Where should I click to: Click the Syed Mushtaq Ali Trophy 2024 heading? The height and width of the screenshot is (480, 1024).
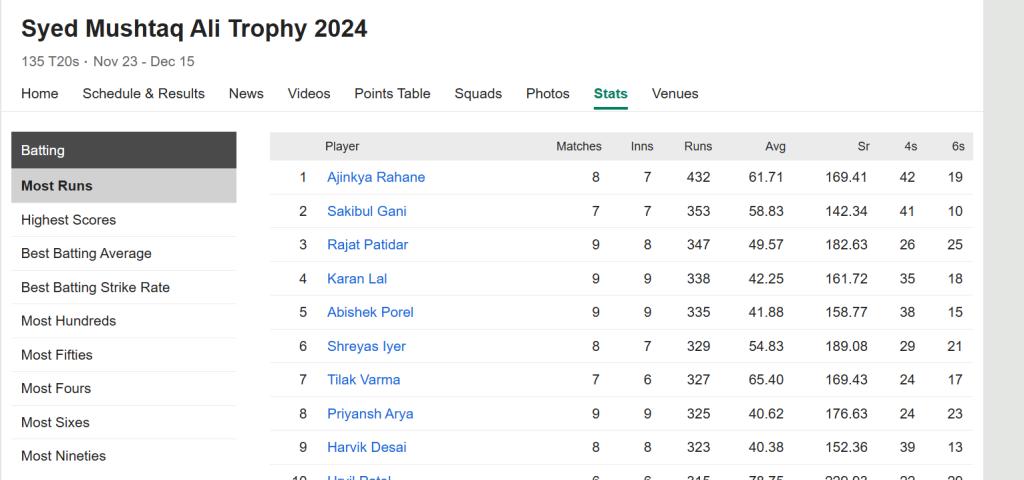(194, 29)
